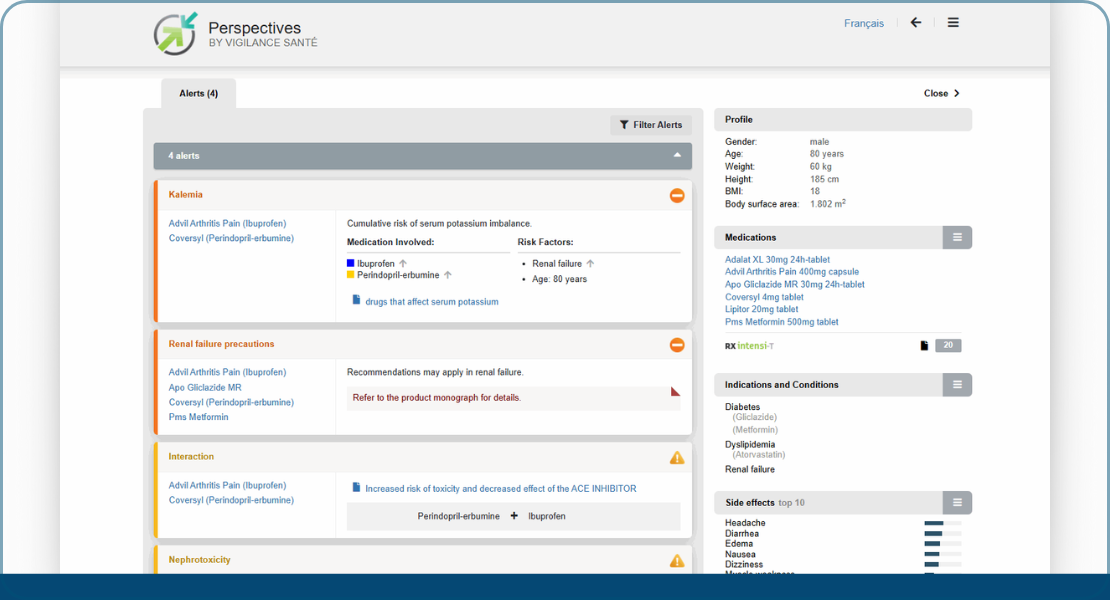Open the Indications and Conditions panel menu
Screen dimensions: 1110x600
pos(957,385)
